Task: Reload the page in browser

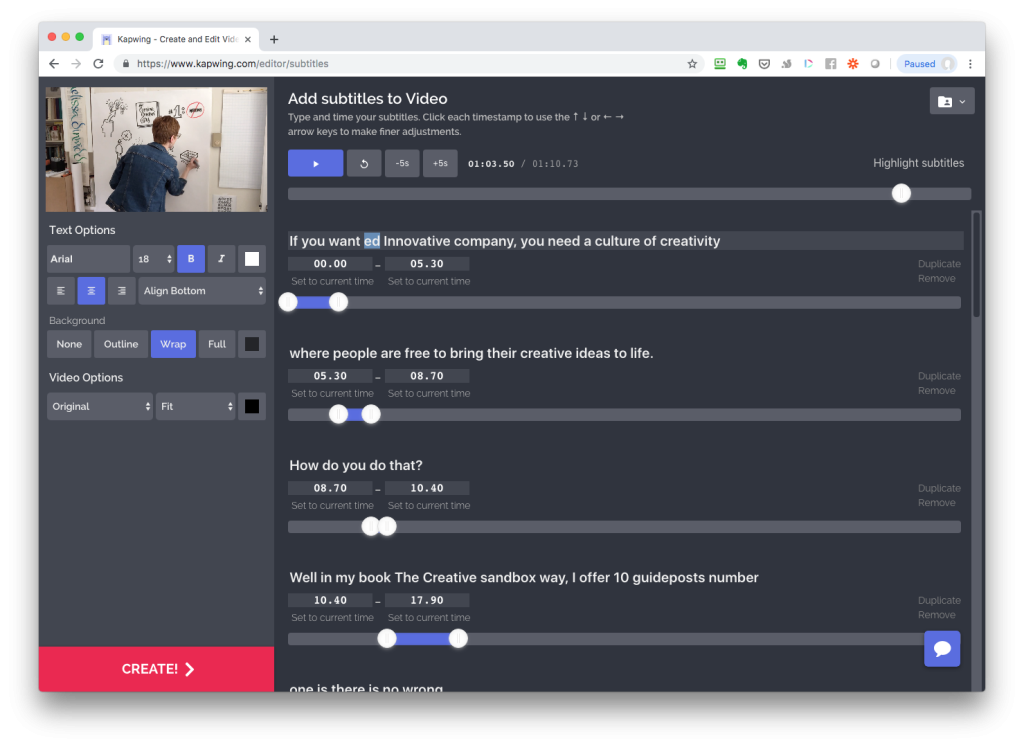Action: coord(98,64)
